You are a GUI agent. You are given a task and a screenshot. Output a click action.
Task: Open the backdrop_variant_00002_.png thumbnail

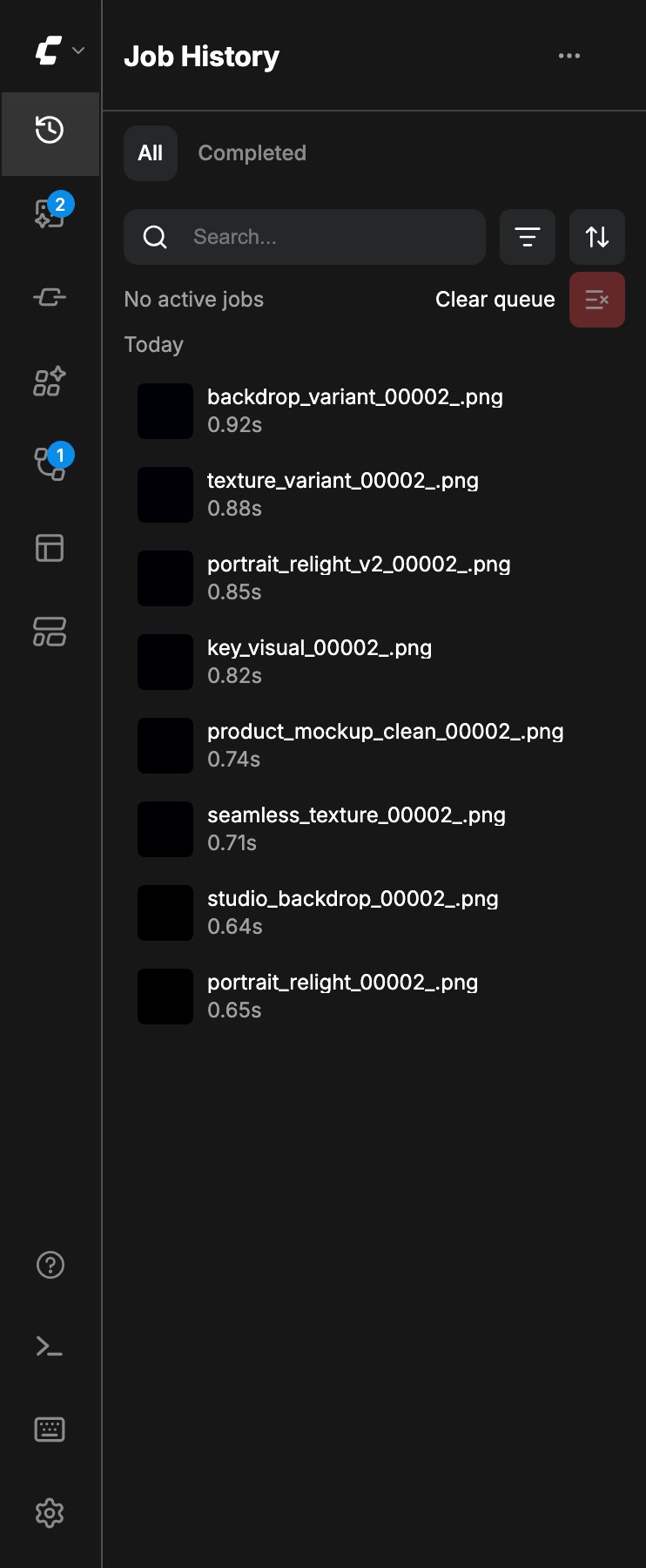click(x=165, y=411)
